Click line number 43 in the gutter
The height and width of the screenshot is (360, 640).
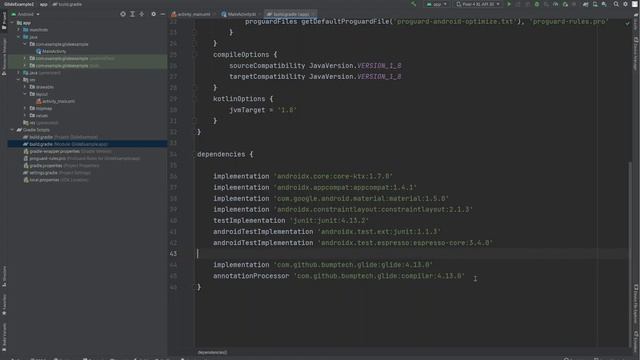(173, 253)
